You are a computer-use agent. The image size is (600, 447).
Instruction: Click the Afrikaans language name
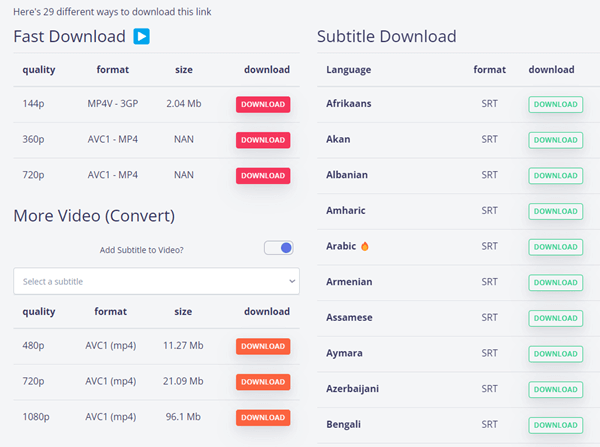[x=349, y=103]
